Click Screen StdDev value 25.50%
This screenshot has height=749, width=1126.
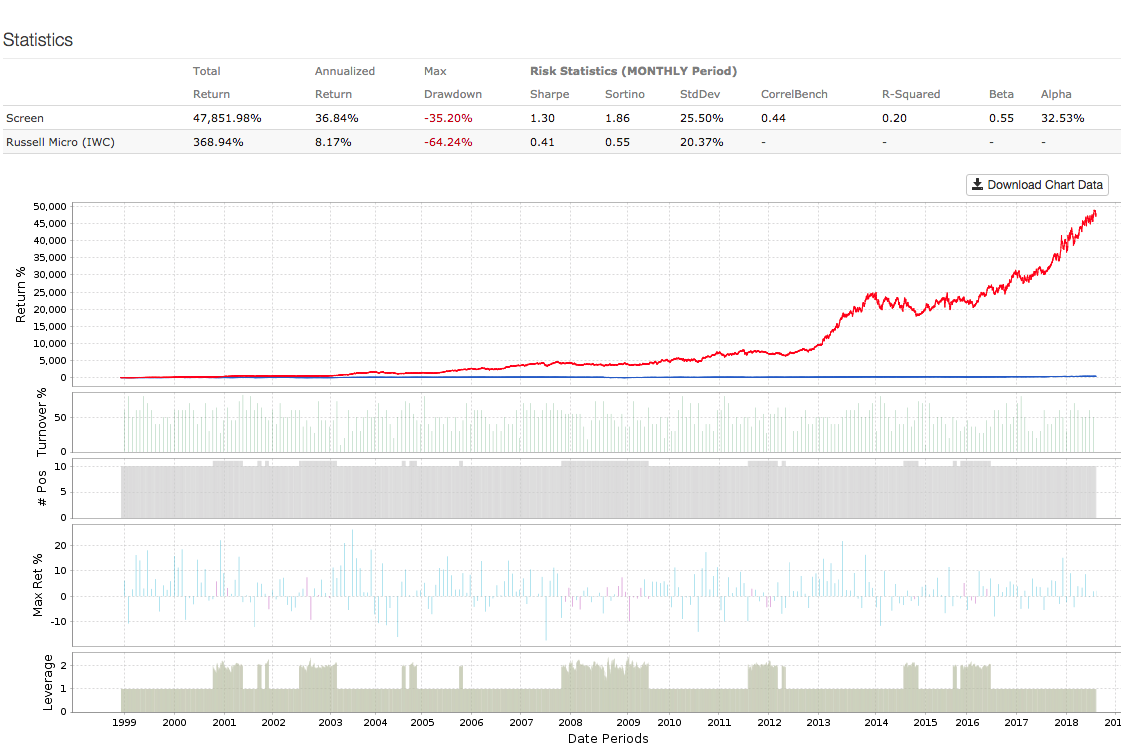pos(702,118)
